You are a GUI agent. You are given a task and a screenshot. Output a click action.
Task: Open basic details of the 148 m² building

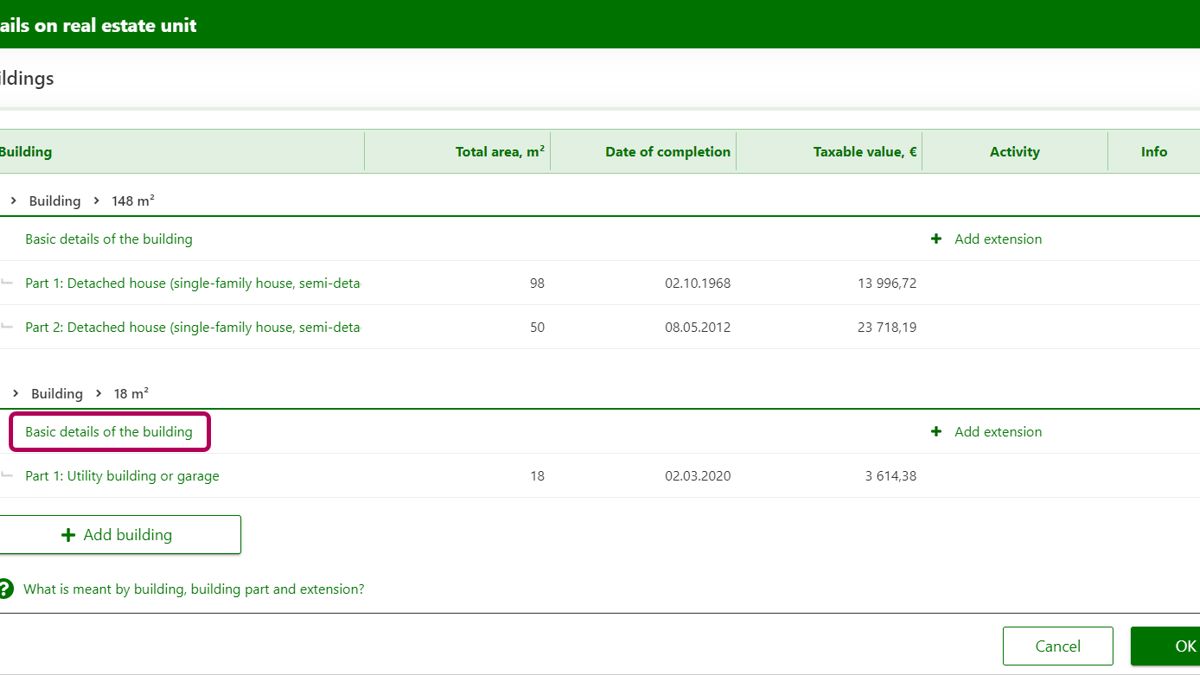(x=108, y=239)
